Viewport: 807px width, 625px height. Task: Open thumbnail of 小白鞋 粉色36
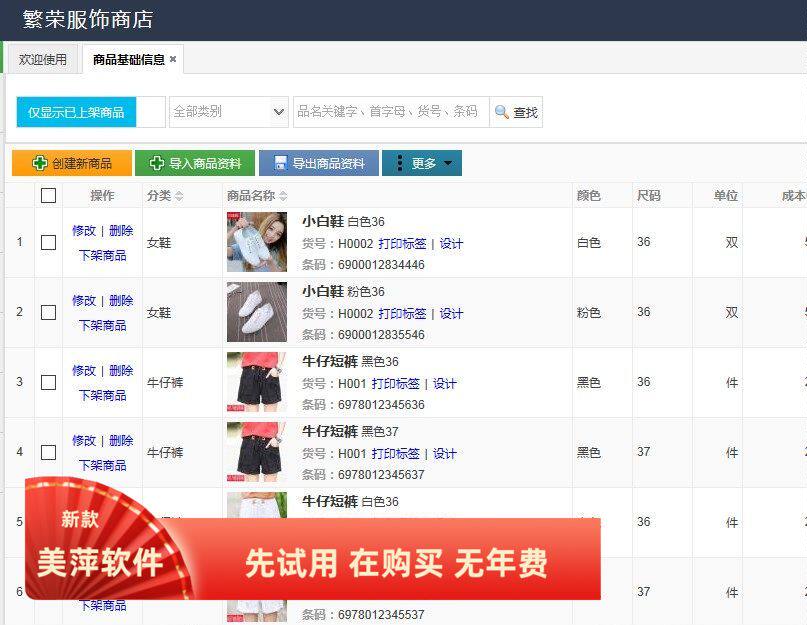257,312
